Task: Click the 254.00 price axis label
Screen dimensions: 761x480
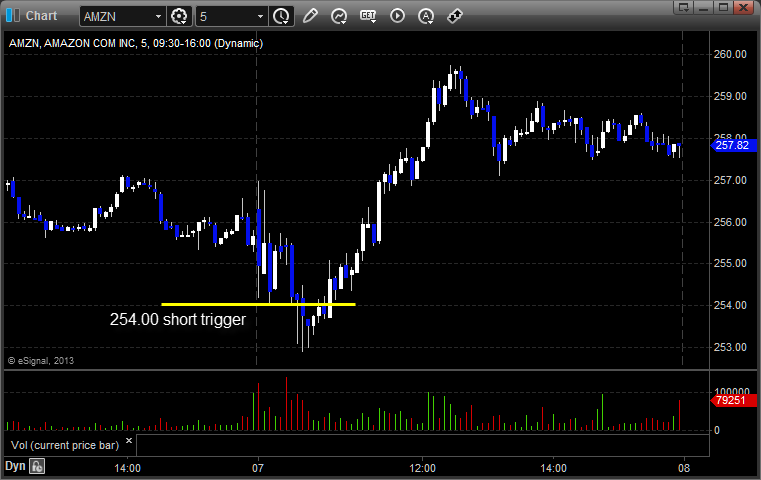Action: [730, 305]
